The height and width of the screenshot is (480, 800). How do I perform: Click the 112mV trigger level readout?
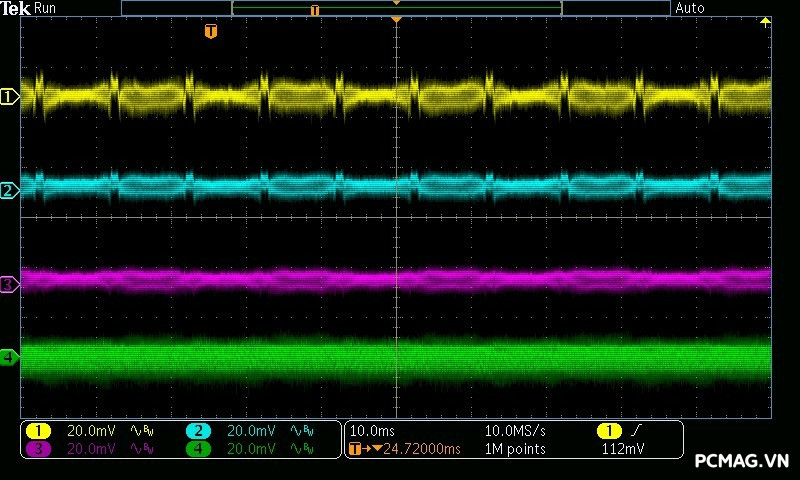coord(622,449)
